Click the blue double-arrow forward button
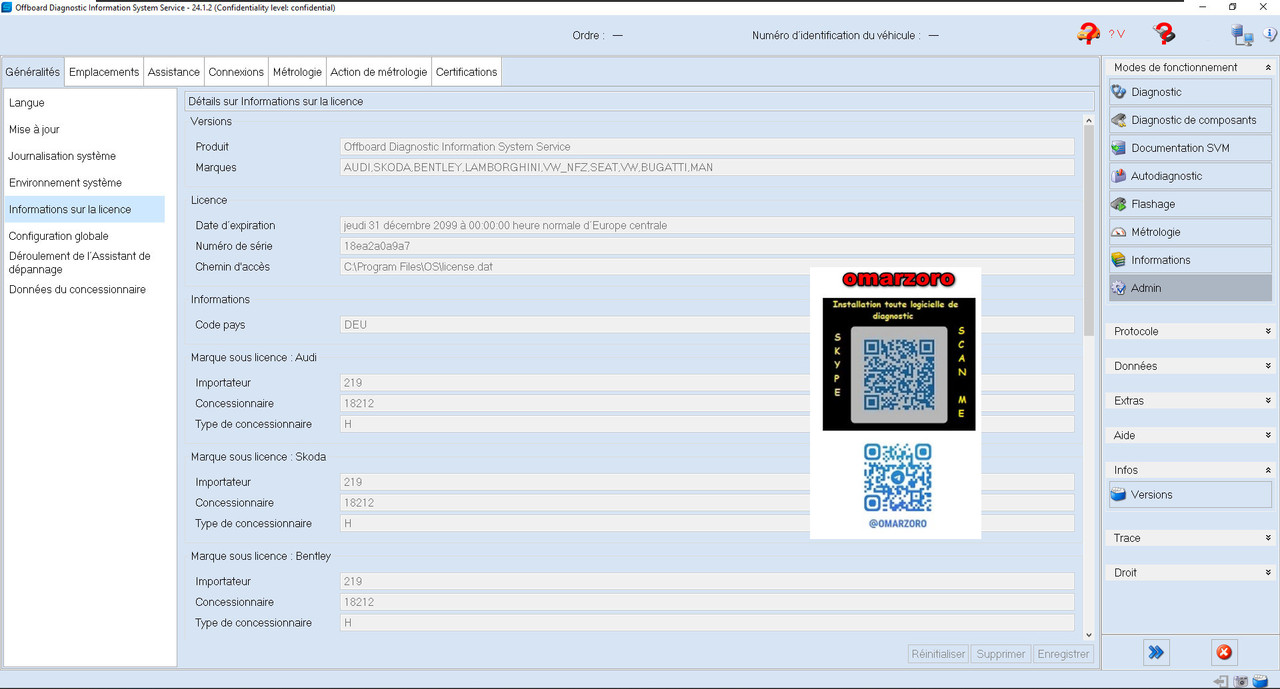 pyautogui.click(x=1156, y=652)
